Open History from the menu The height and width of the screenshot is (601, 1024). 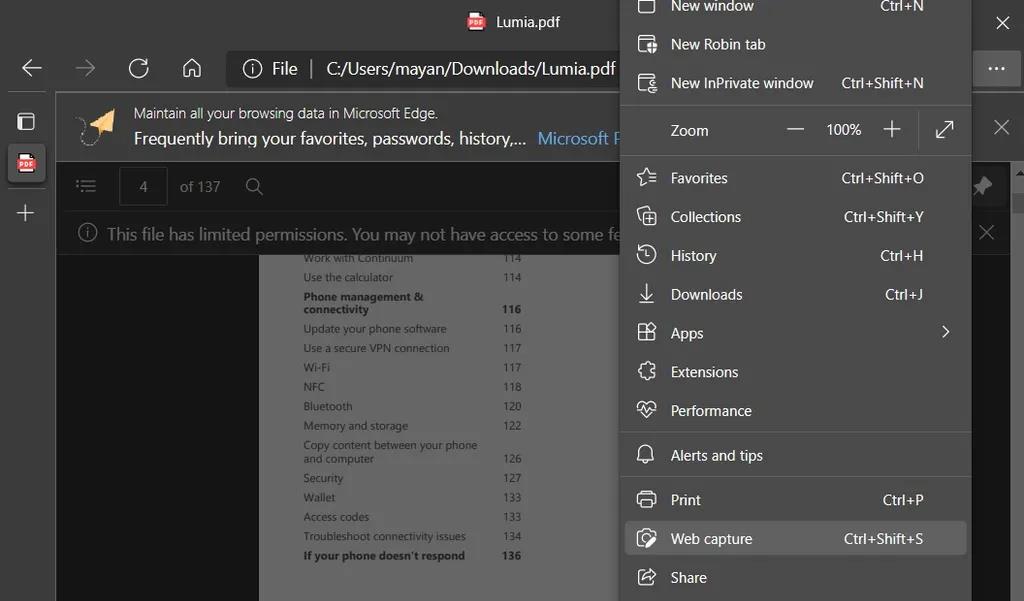795,255
